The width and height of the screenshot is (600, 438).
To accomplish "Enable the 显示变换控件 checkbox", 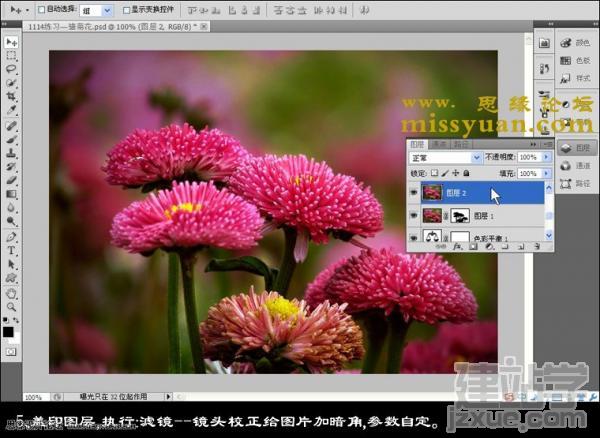I will coord(127,10).
